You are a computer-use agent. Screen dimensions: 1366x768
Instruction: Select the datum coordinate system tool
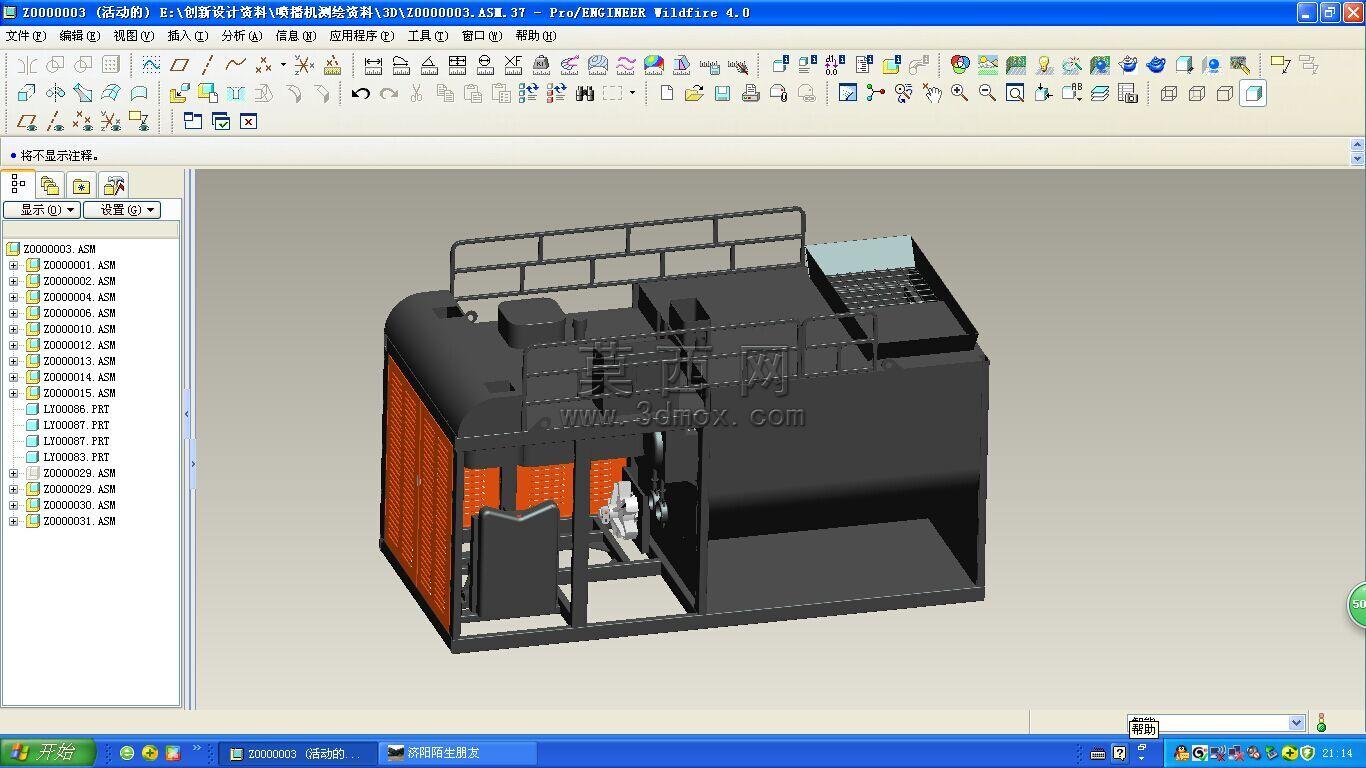coord(304,65)
